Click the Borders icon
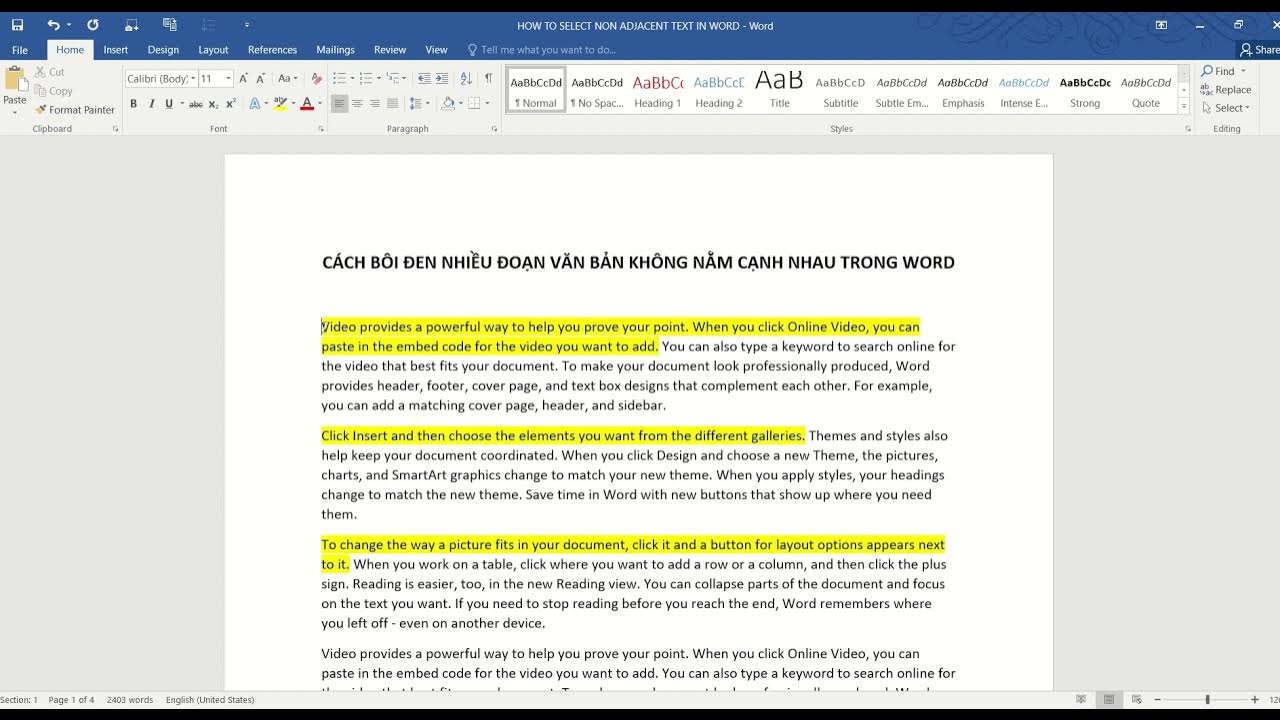 pos(475,104)
